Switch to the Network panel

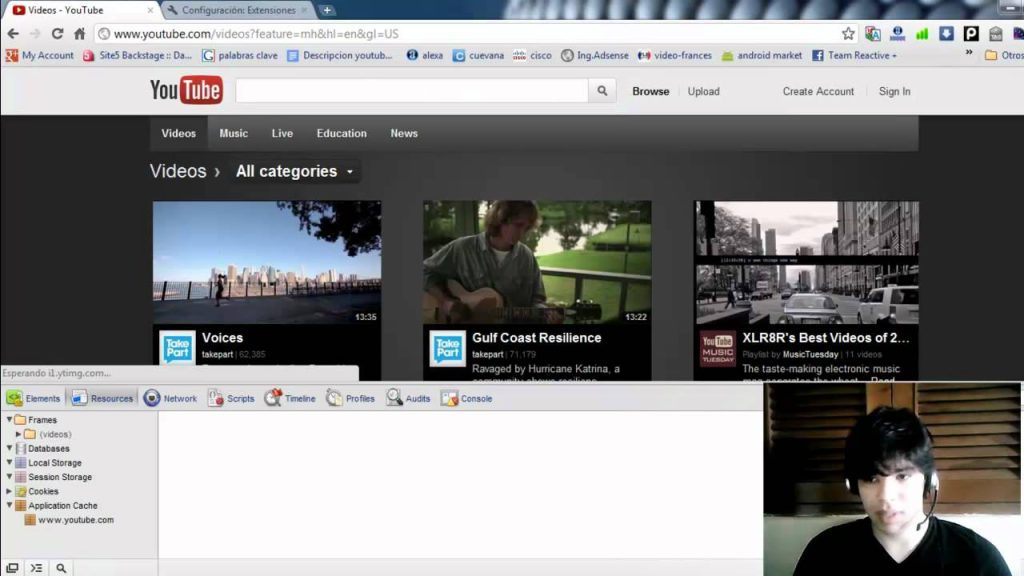tap(170, 398)
